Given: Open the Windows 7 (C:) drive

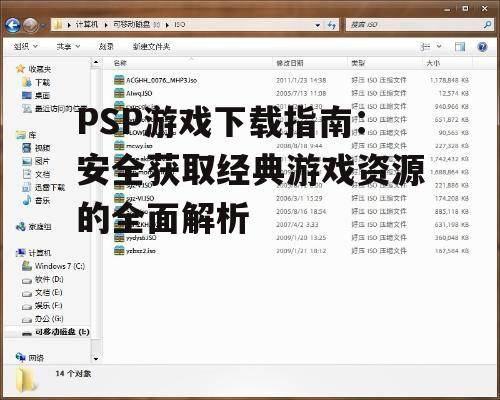Looking at the screenshot, I should [60, 266].
